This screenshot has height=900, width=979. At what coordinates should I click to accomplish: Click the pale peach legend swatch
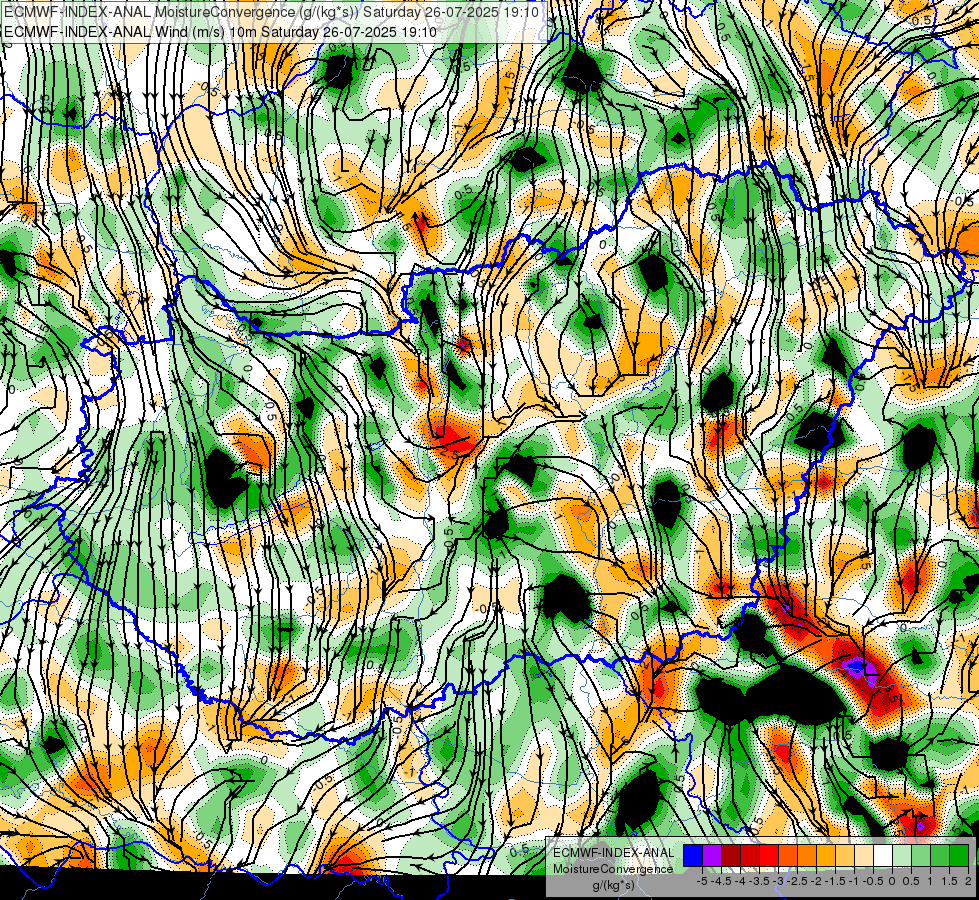[x=864, y=856]
